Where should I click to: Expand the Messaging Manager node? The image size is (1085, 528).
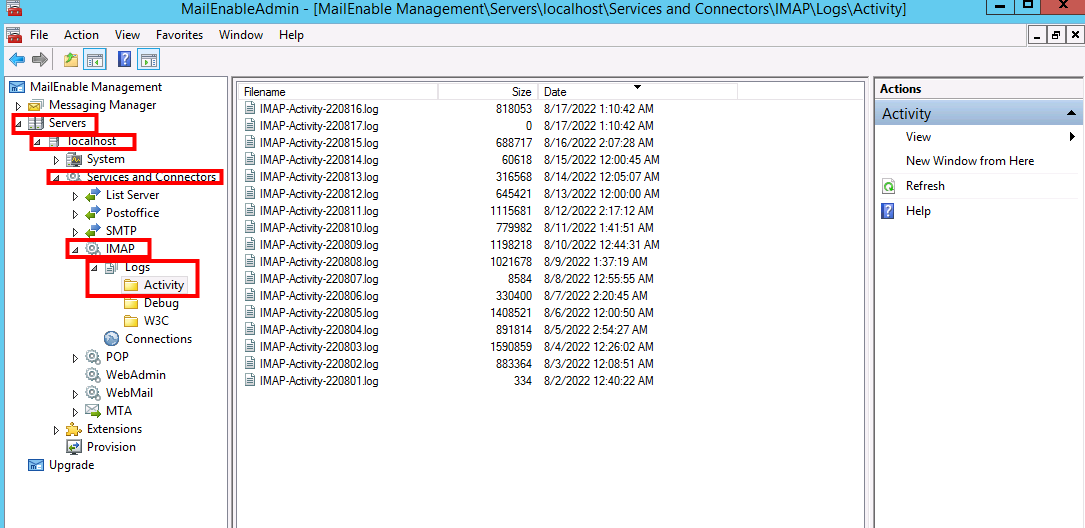[x=18, y=105]
